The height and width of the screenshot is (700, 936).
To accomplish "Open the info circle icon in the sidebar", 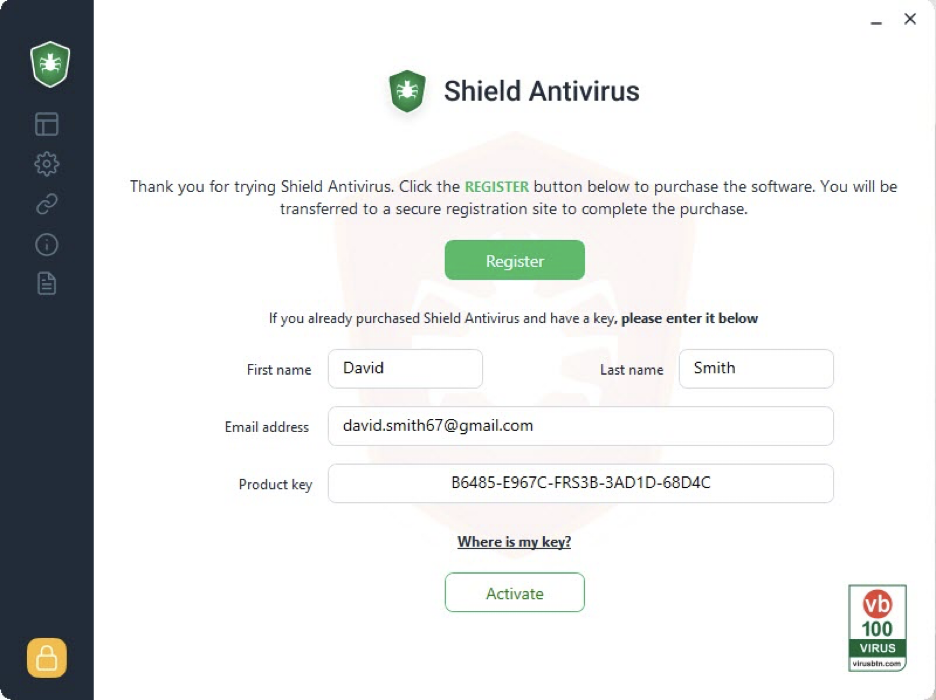I will coord(47,245).
